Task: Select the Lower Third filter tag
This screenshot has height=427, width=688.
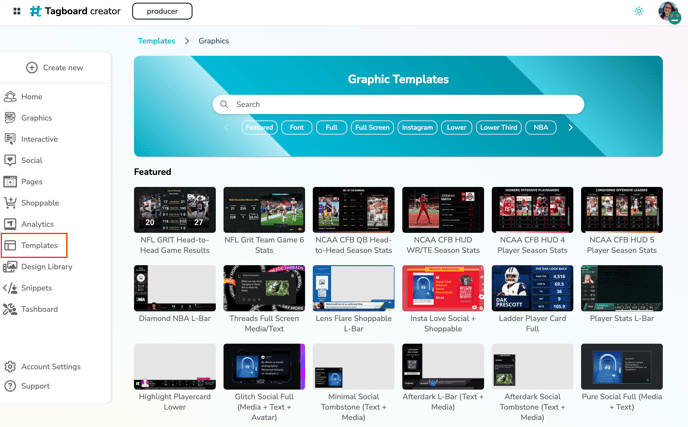Action: [x=498, y=128]
